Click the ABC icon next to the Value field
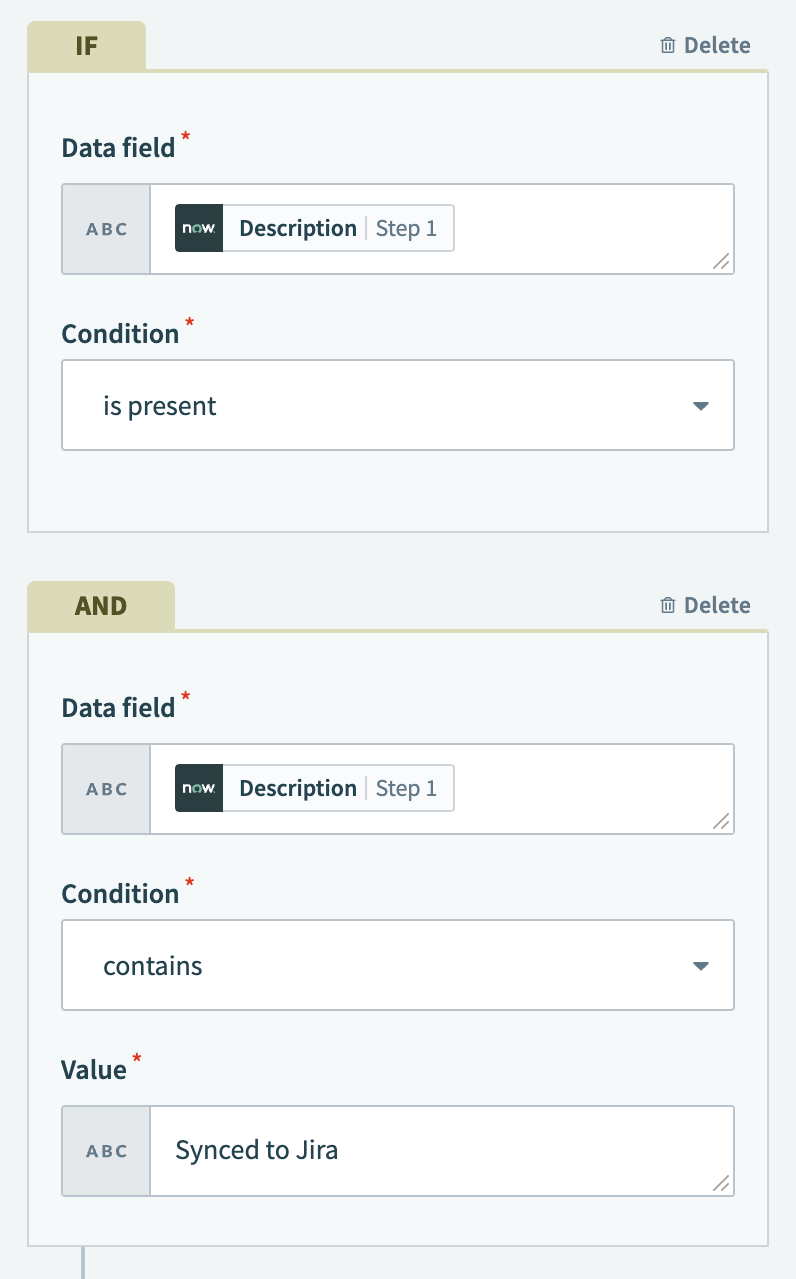Viewport: 796px width, 1279px height. click(105, 1150)
